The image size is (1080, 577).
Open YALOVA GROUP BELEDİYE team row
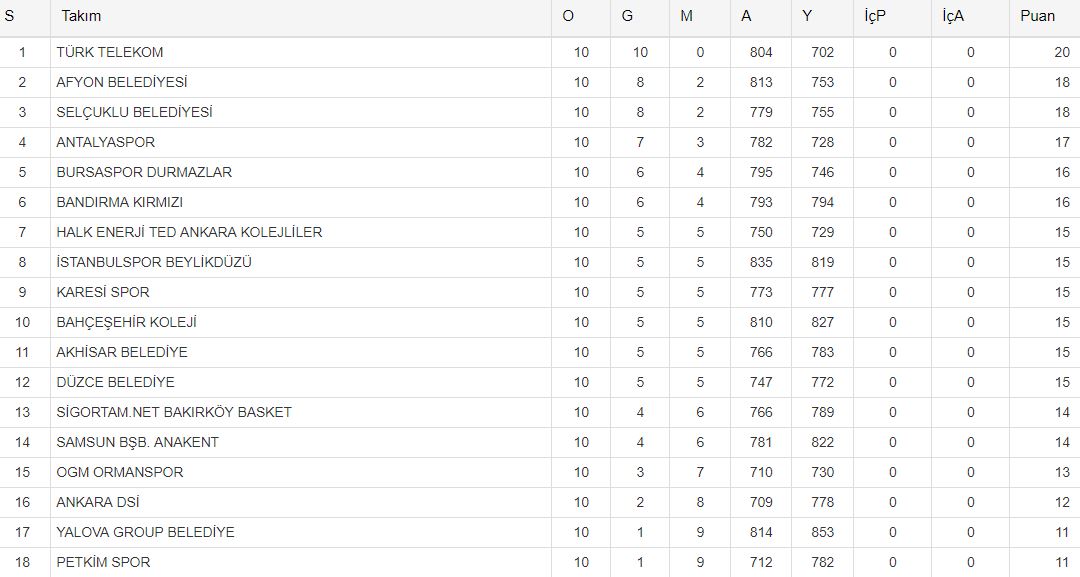145,532
